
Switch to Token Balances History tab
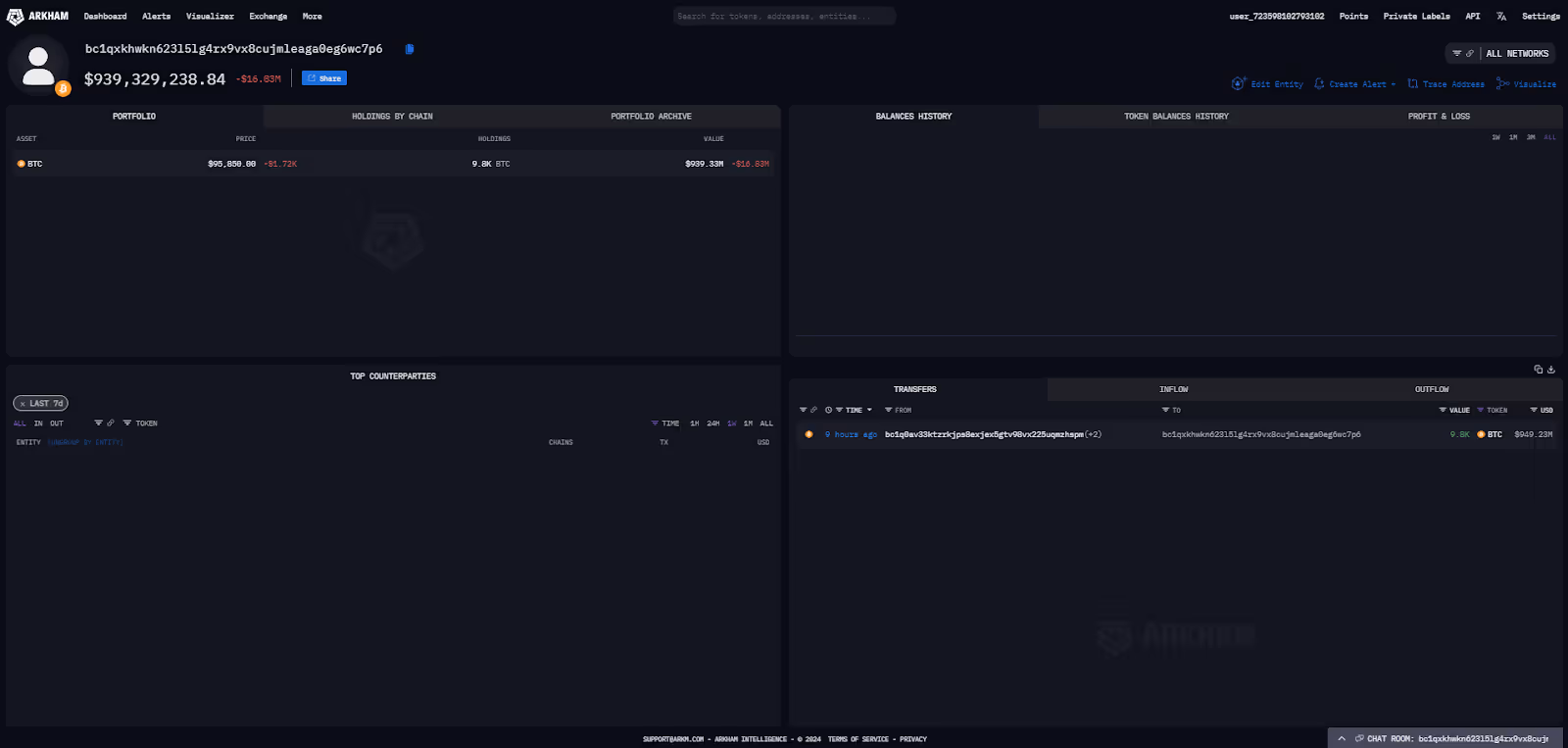click(x=1176, y=117)
